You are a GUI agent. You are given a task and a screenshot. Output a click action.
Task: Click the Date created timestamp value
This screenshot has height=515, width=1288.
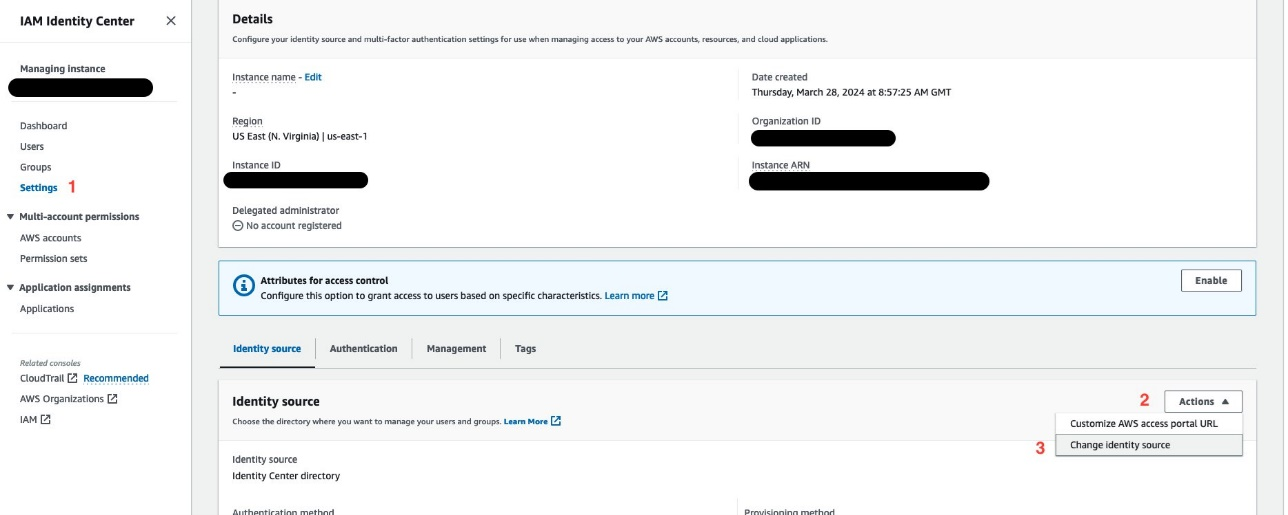pos(851,92)
